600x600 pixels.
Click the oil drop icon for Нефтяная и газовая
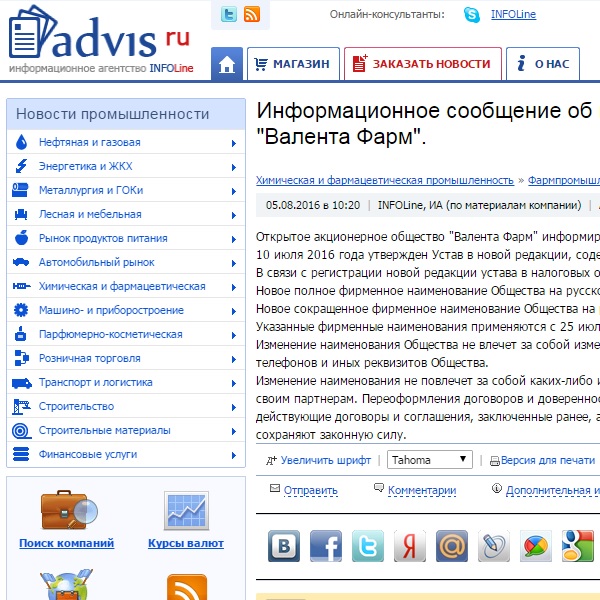(x=21, y=142)
